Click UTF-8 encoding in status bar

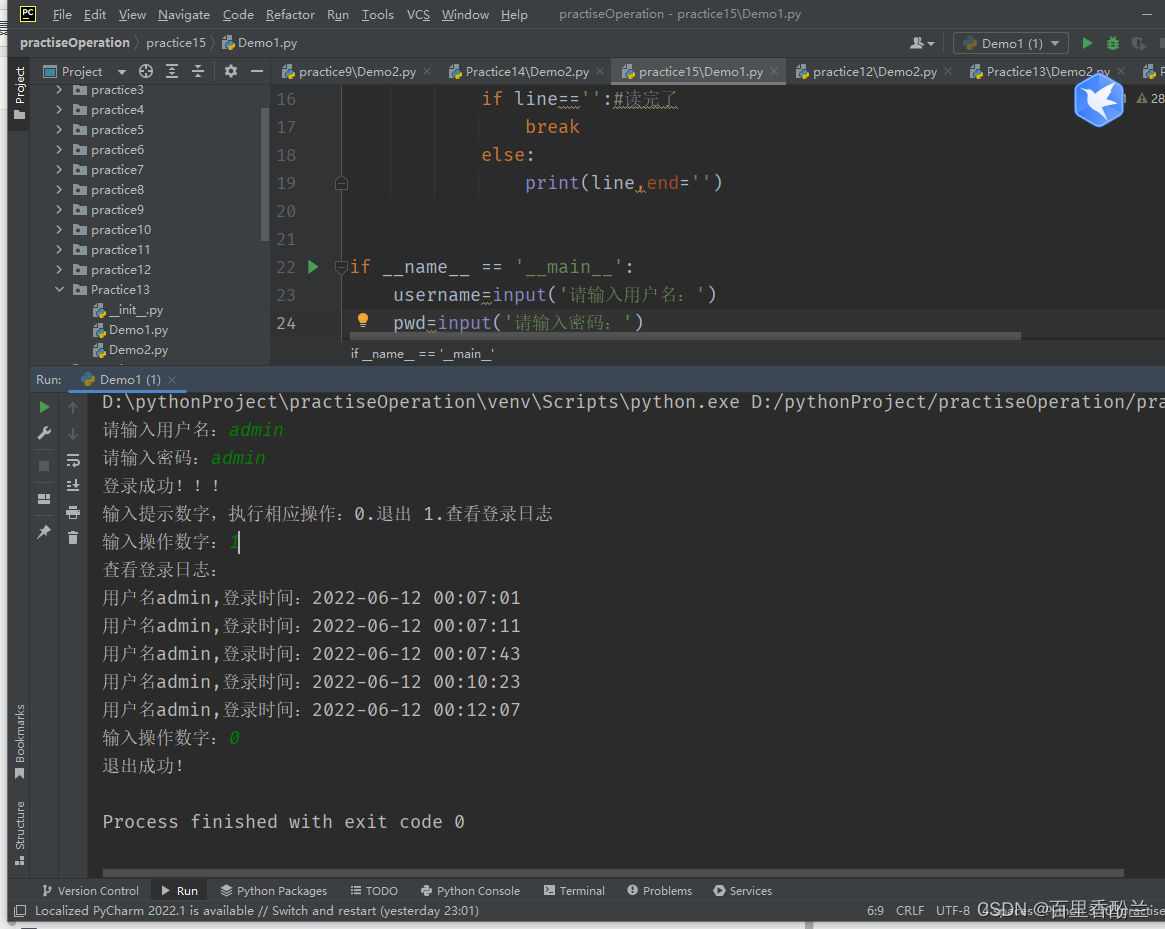pyautogui.click(x=953, y=910)
